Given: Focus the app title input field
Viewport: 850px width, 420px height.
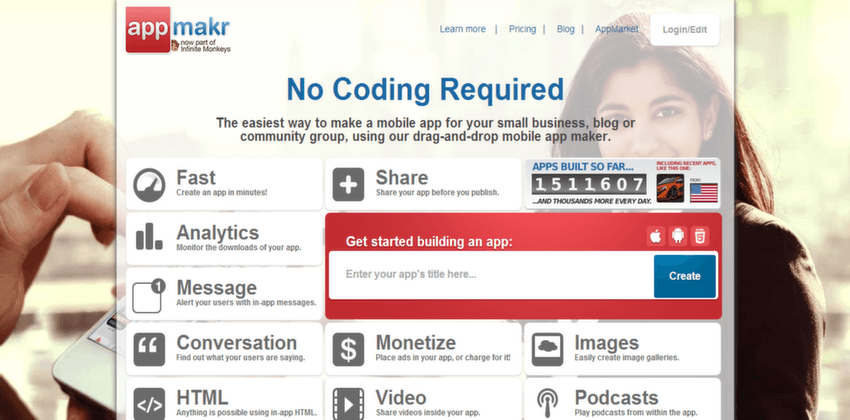Looking at the screenshot, I should (x=491, y=275).
